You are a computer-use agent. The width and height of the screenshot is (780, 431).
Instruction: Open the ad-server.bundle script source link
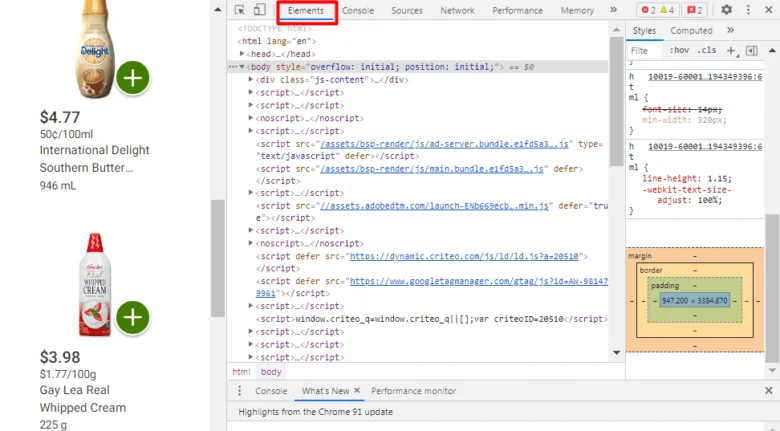444,144
